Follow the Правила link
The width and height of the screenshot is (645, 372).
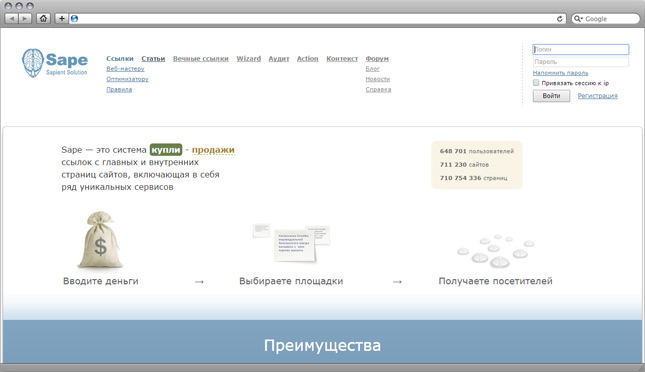click(119, 89)
